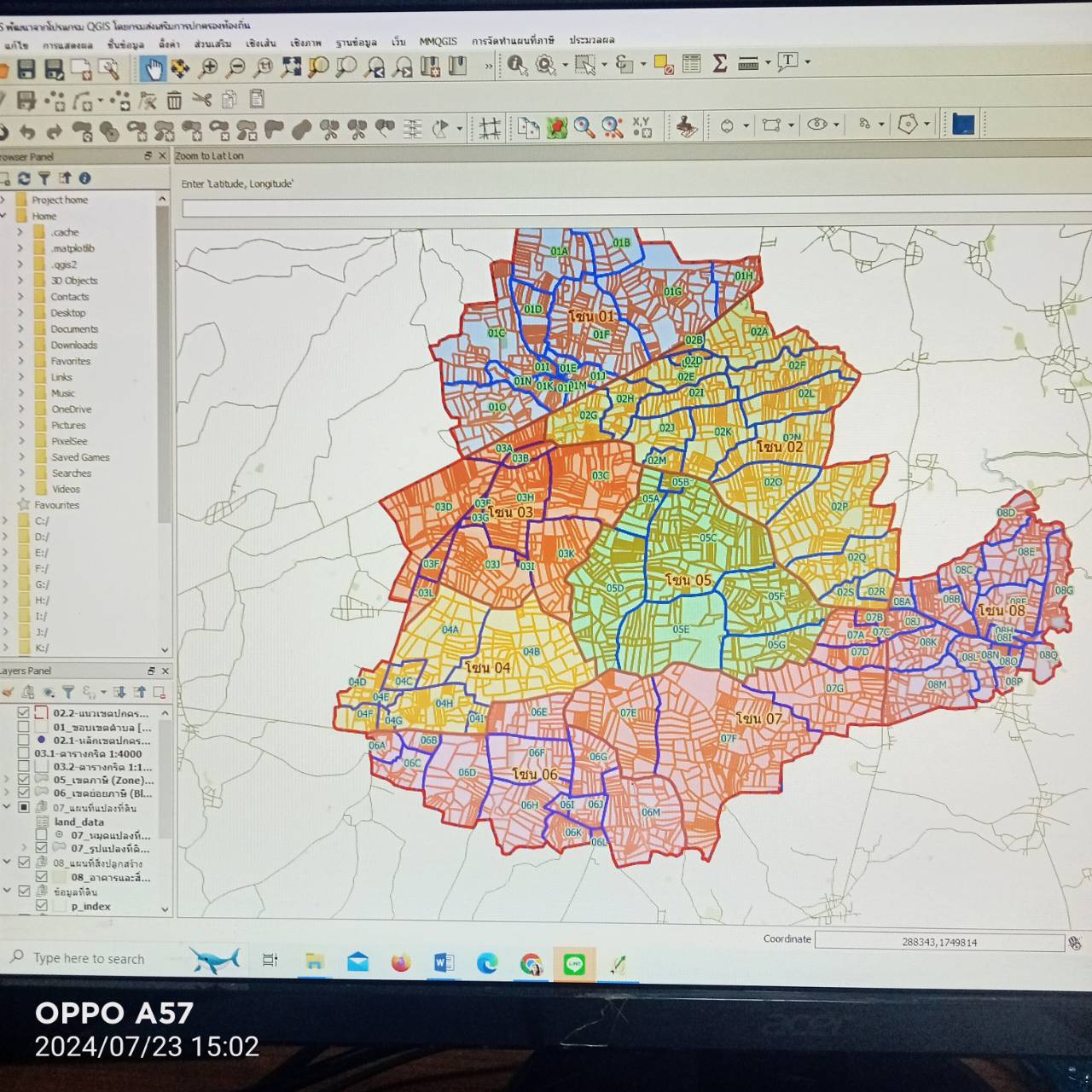Open Firefox from the Windows taskbar
The image size is (1092, 1092).
click(x=400, y=963)
